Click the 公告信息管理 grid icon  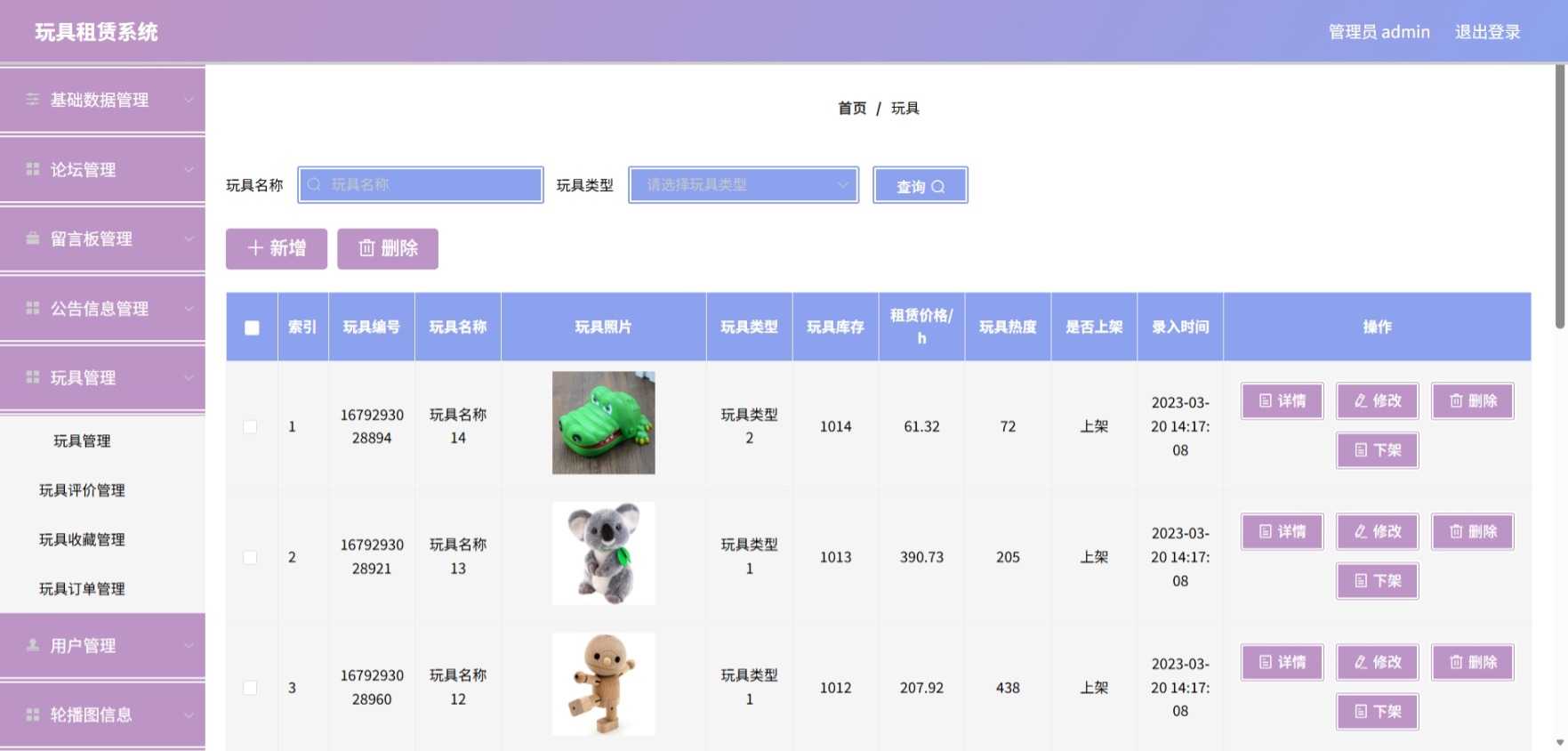pos(33,308)
